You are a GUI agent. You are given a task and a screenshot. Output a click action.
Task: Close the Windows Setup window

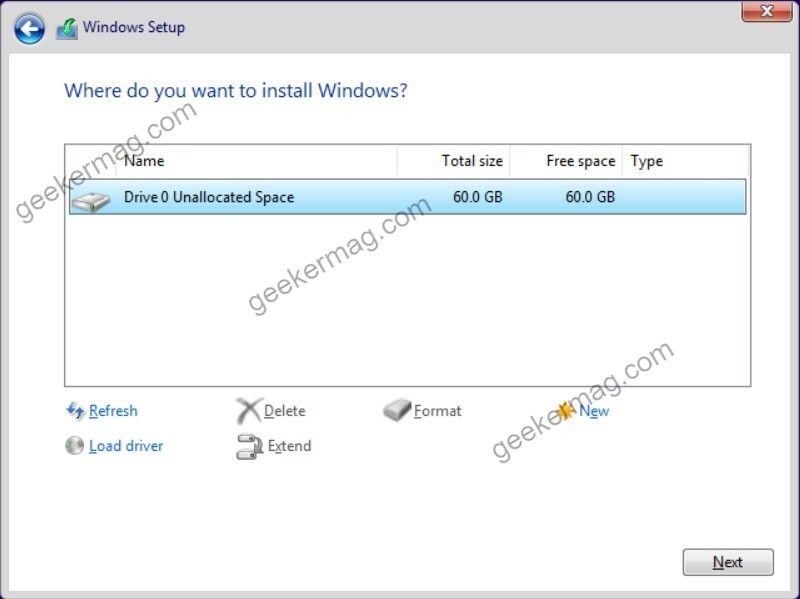pyautogui.click(x=766, y=11)
